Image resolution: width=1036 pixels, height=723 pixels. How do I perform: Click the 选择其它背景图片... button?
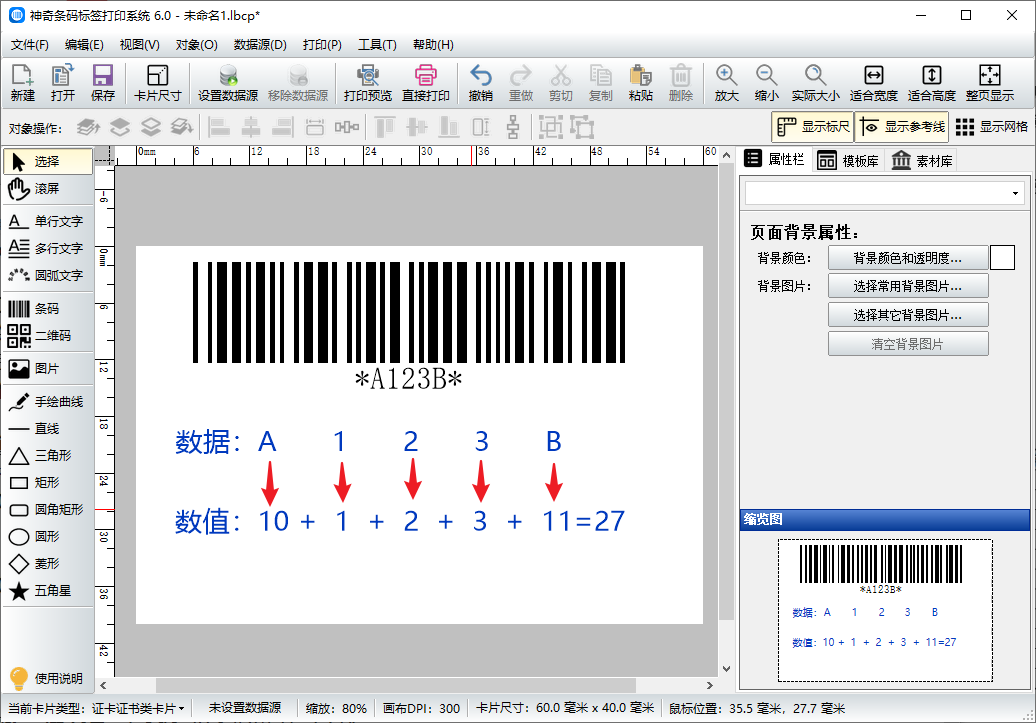click(x=908, y=315)
